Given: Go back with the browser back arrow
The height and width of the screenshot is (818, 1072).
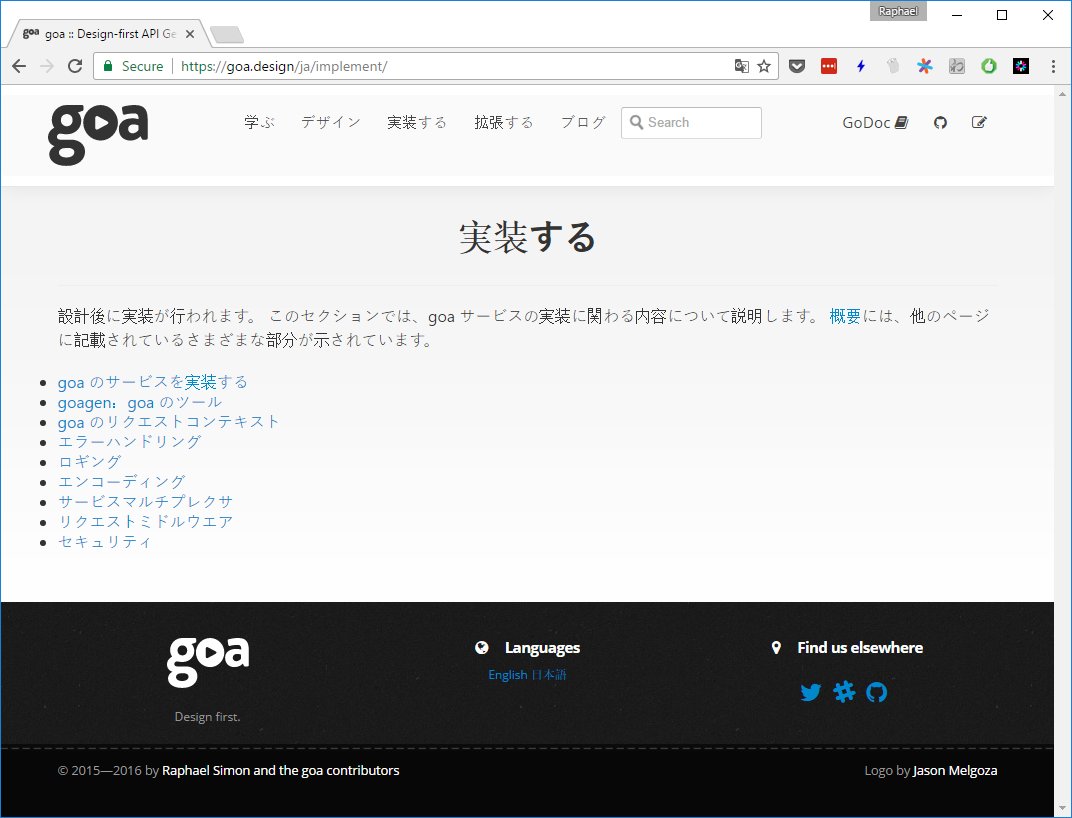Looking at the screenshot, I should point(19,66).
